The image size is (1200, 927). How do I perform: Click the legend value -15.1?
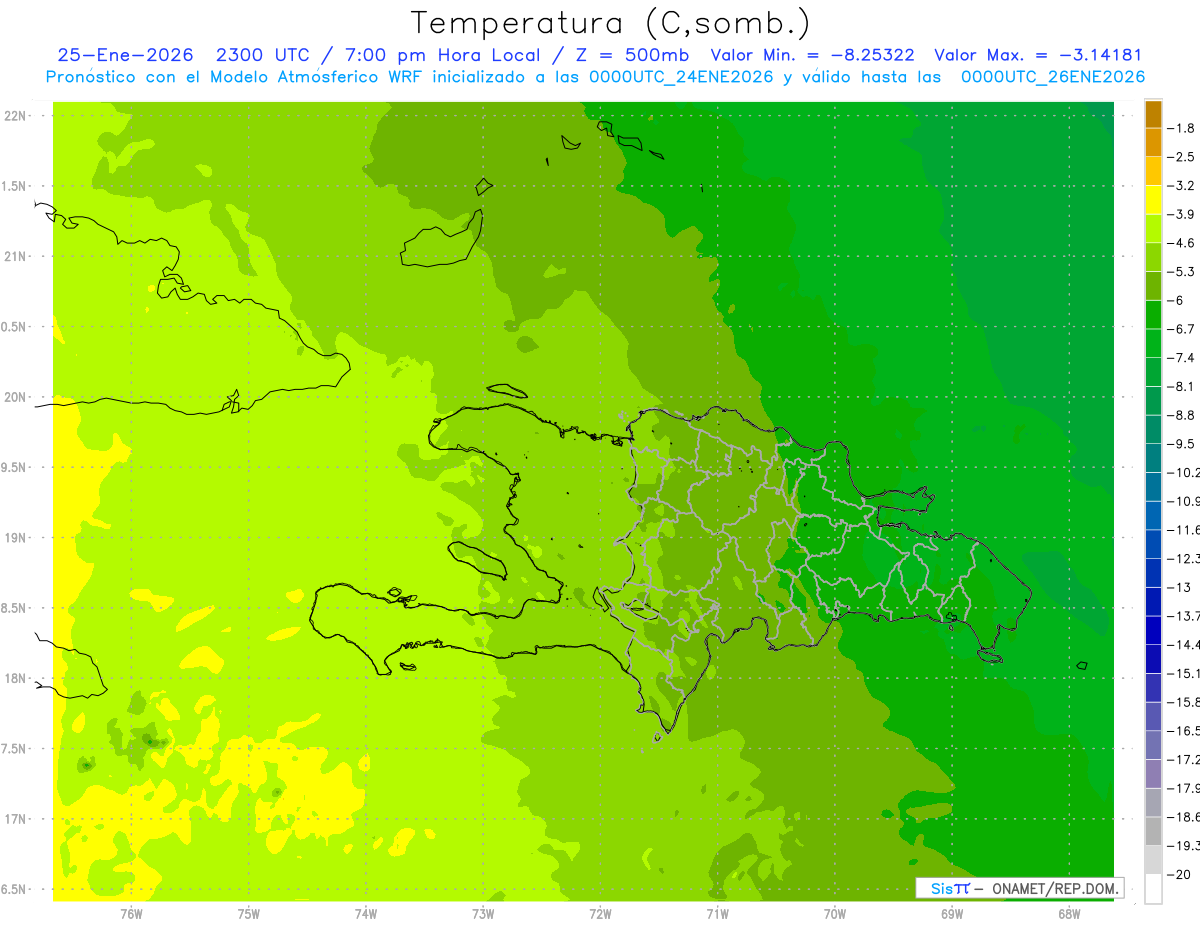[1184, 674]
